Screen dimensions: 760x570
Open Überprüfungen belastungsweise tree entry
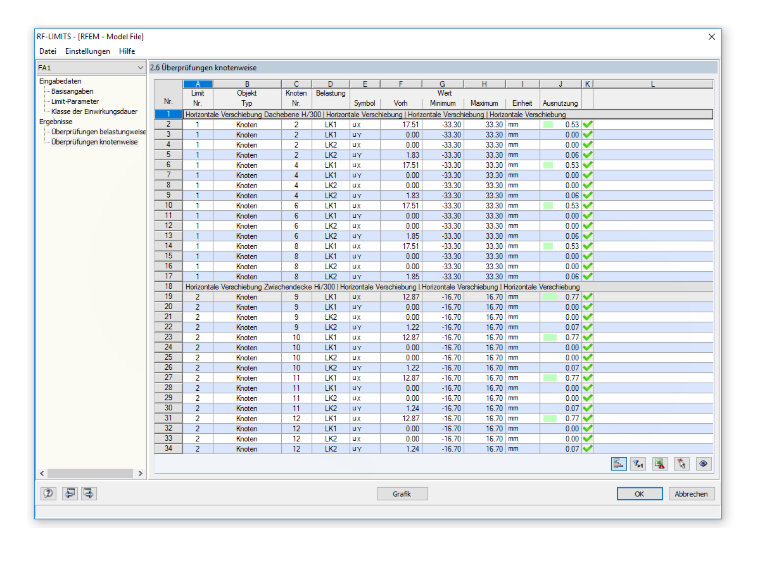[x=98, y=131]
